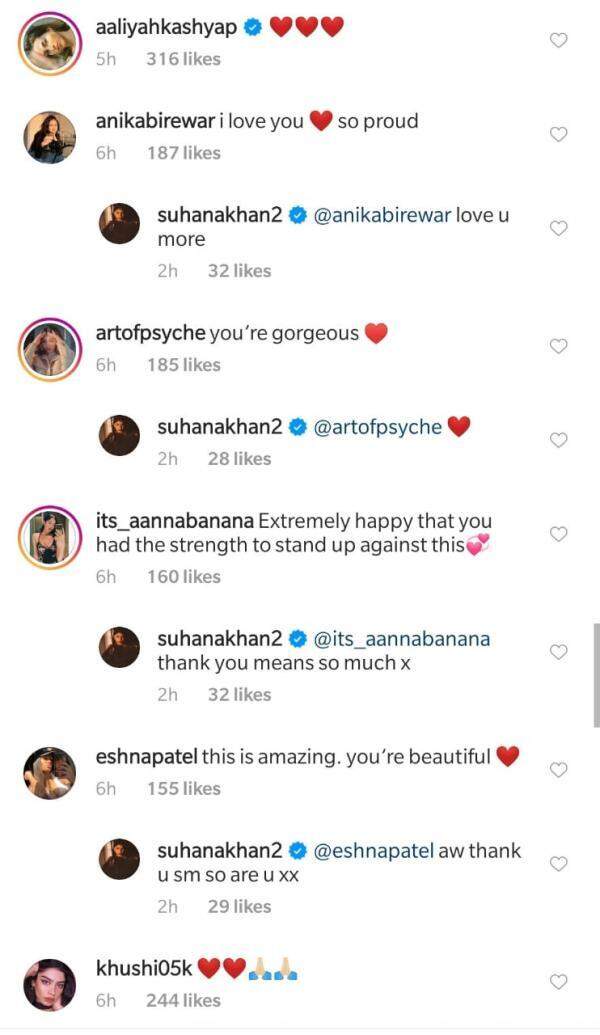The image size is (600, 1035).
Task: Heart suhanakhan2's reply to artofpsyche
Action: tap(560, 440)
